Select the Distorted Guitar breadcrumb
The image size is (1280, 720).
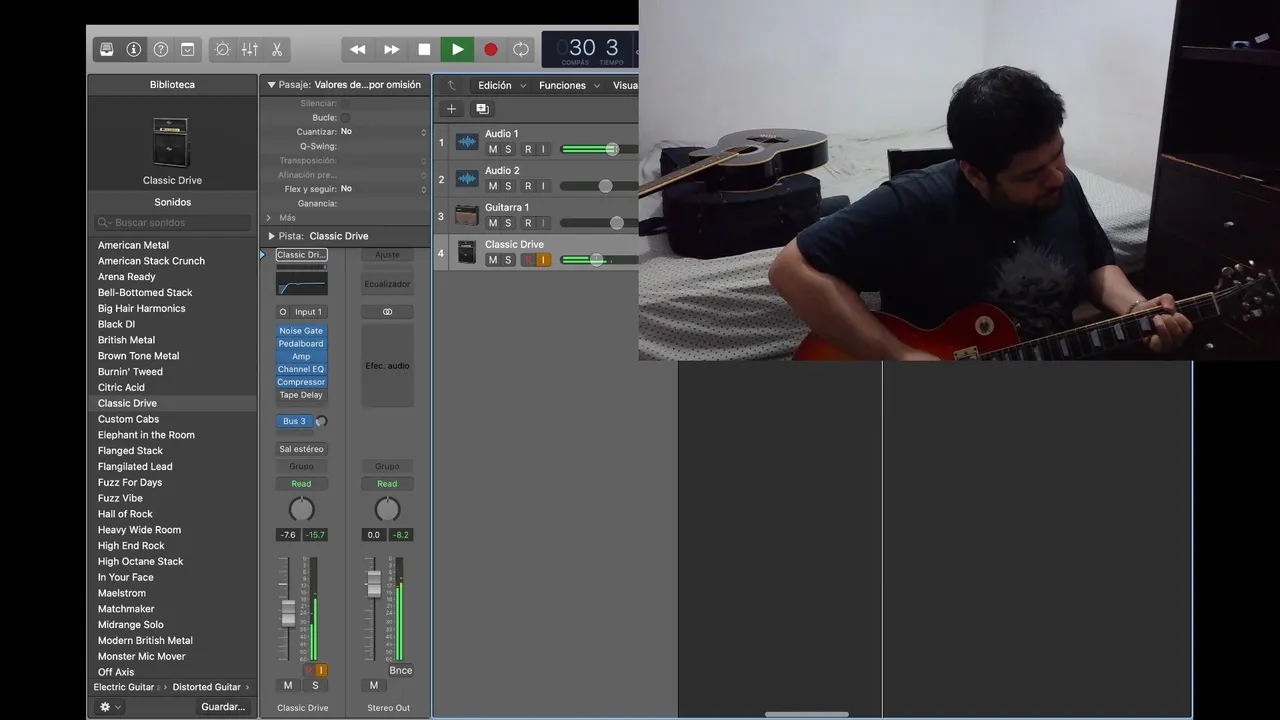206,687
